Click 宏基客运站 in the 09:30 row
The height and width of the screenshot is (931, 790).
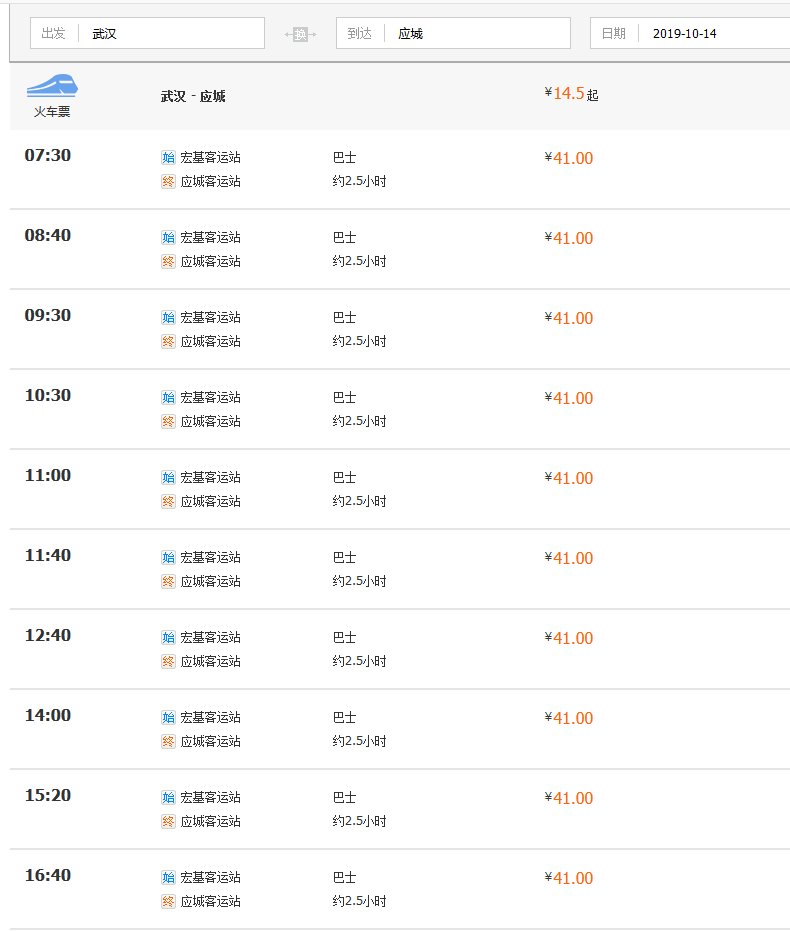(x=211, y=318)
